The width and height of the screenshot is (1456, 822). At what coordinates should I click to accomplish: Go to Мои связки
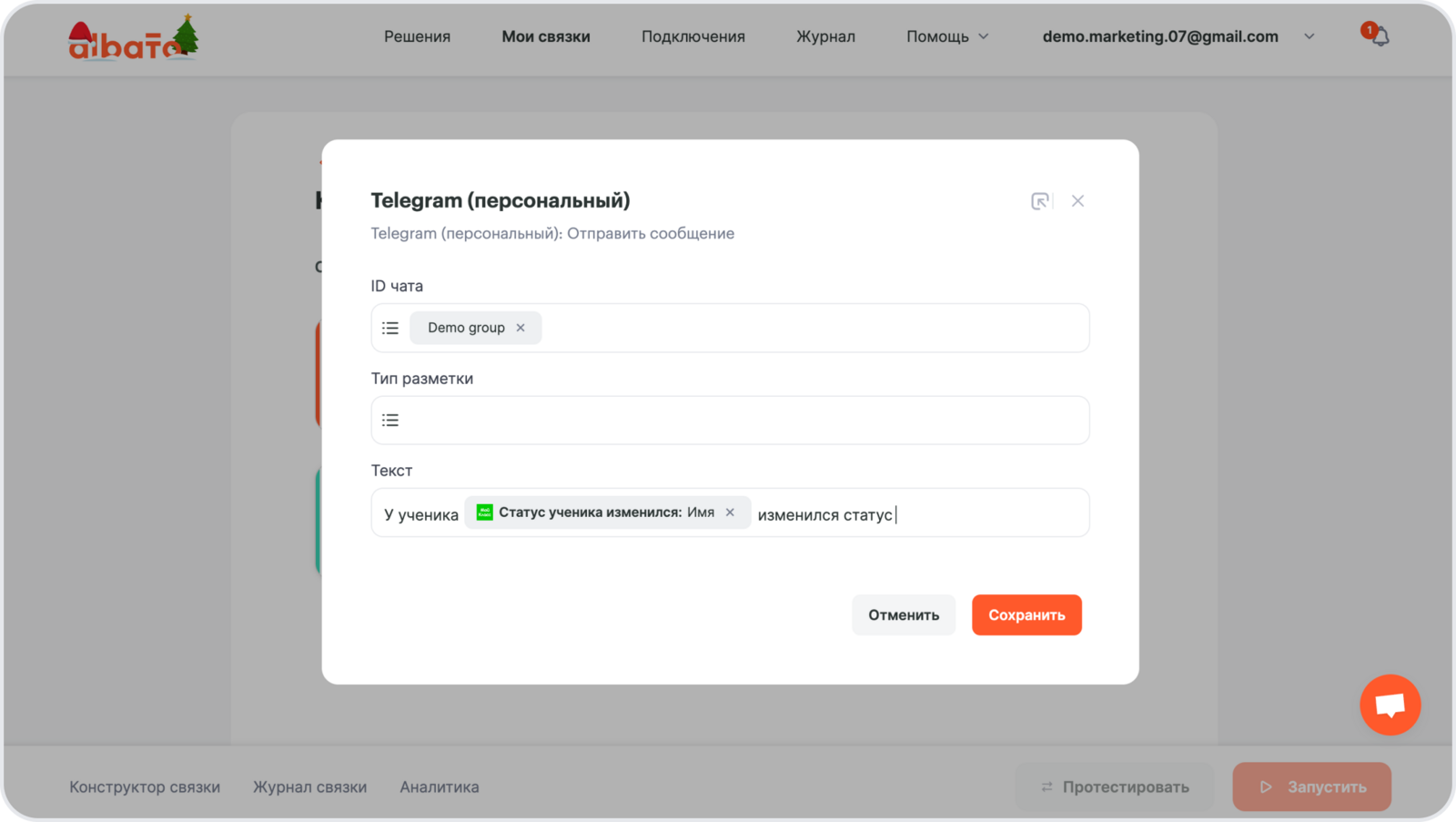546,36
